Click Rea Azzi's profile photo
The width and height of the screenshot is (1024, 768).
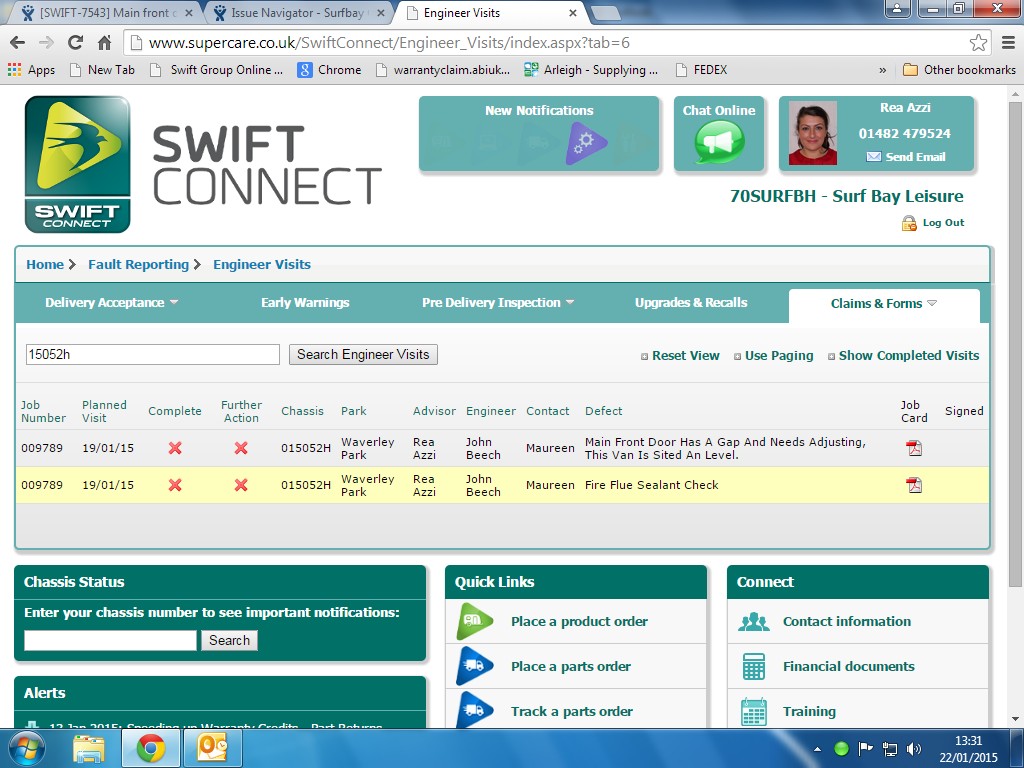(812, 133)
